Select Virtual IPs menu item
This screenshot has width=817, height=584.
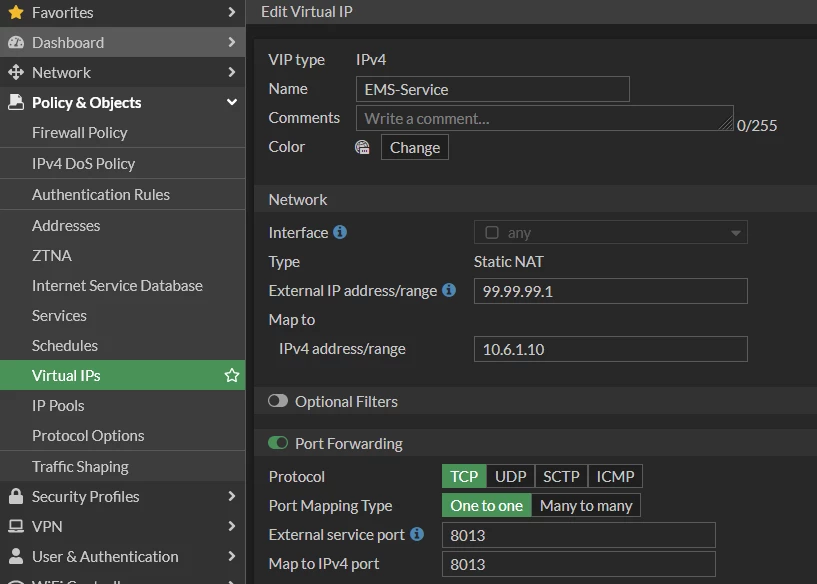coord(122,375)
